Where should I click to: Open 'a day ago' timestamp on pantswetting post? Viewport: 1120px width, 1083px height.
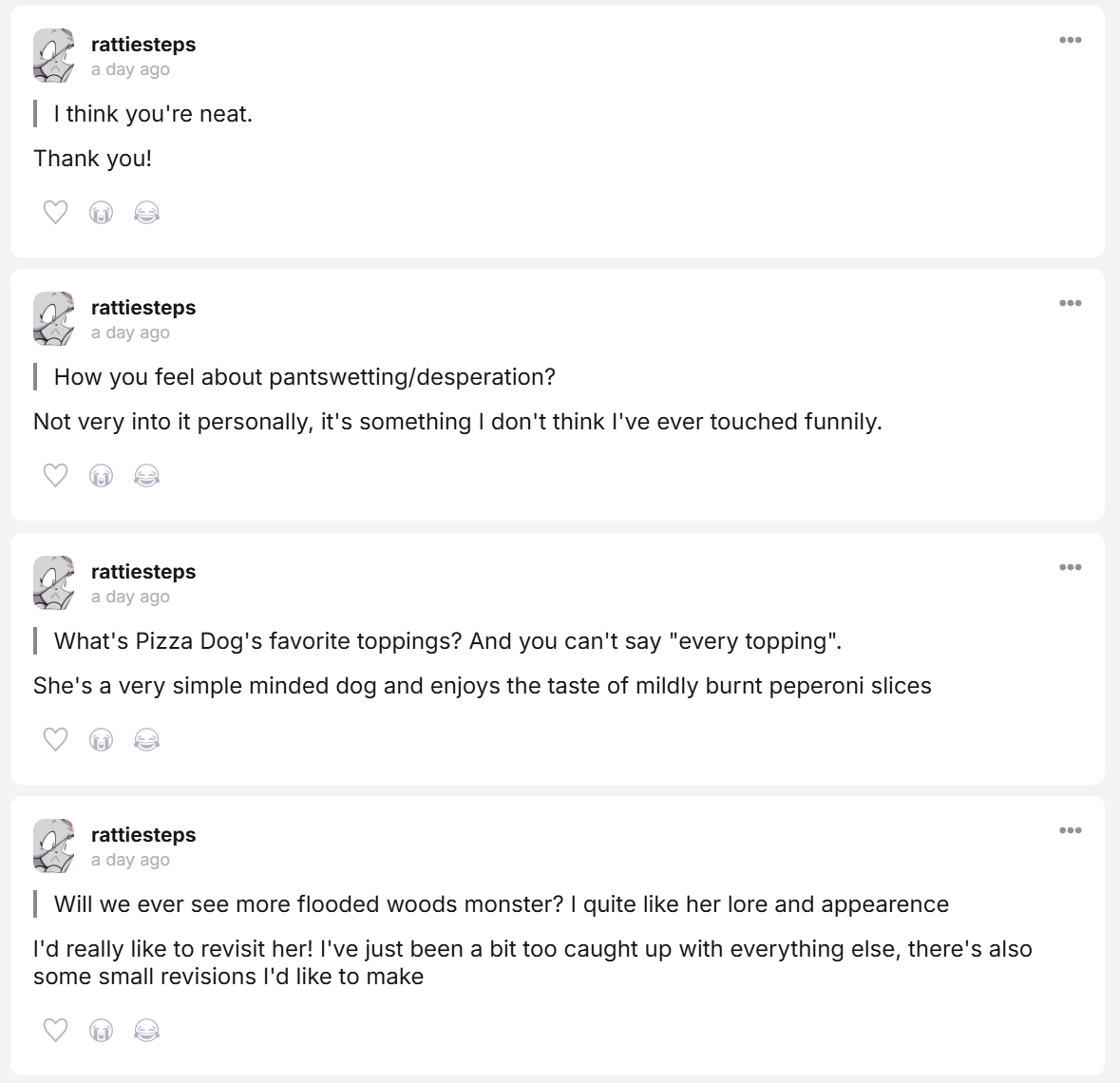130,332
